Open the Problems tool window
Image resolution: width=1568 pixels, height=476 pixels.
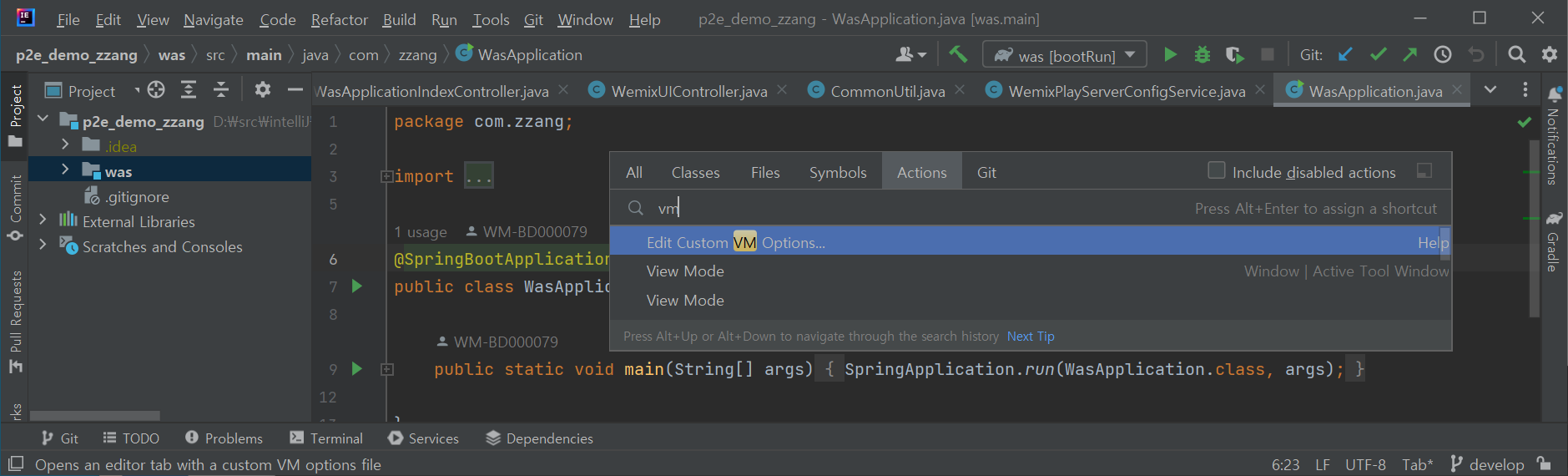224,438
